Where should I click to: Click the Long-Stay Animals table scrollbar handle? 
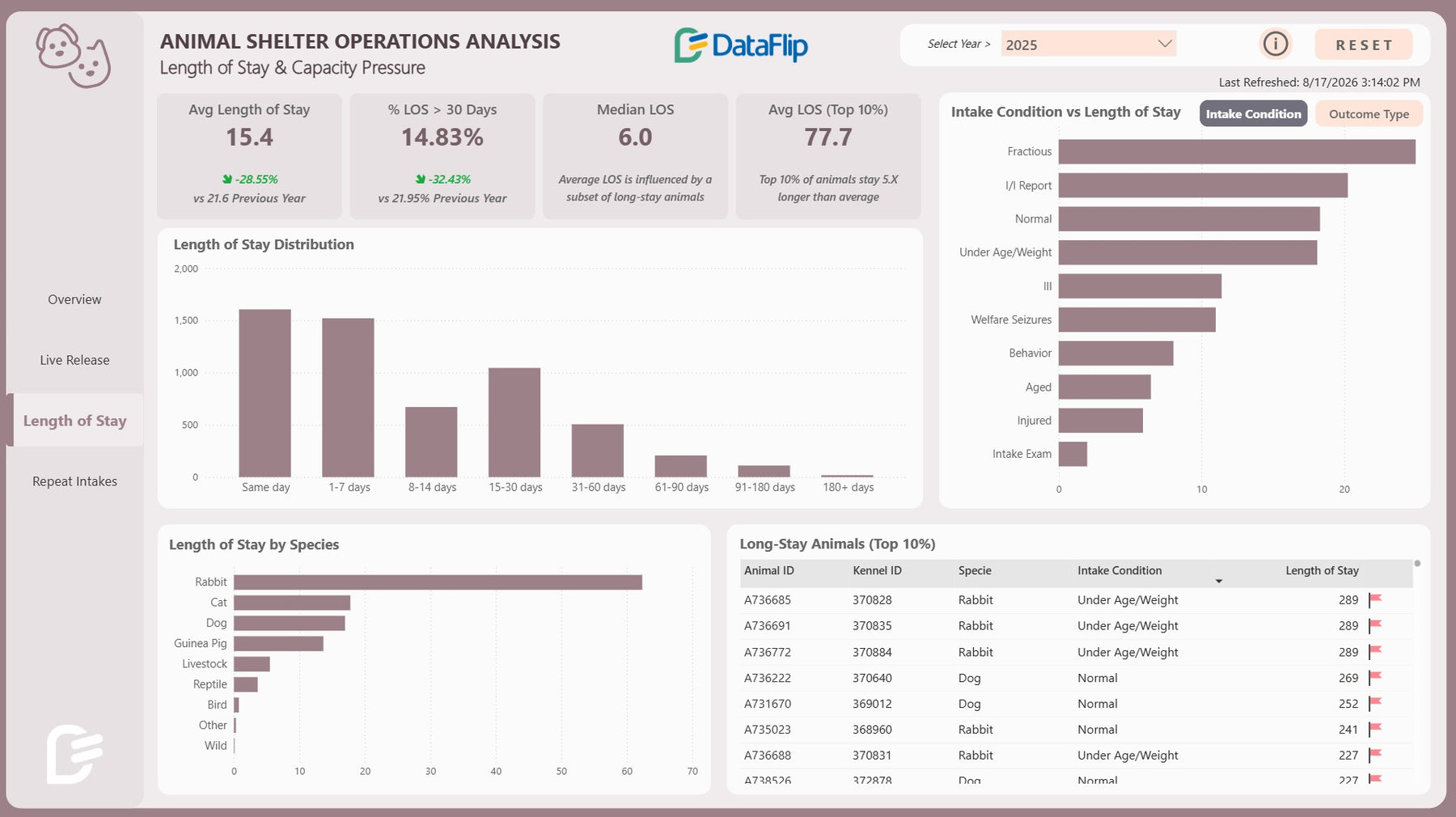(x=1417, y=563)
